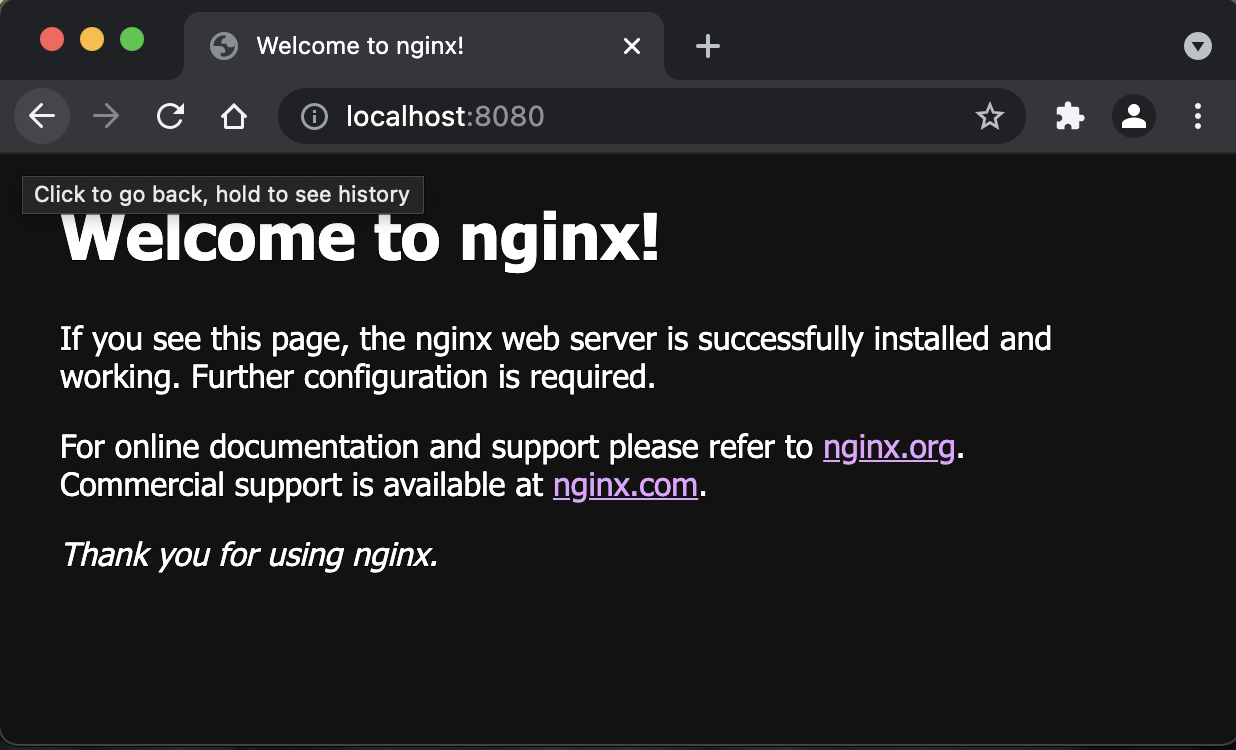Reload the nginx welcome page
The height and width of the screenshot is (750, 1236).
(x=170, y=116)
